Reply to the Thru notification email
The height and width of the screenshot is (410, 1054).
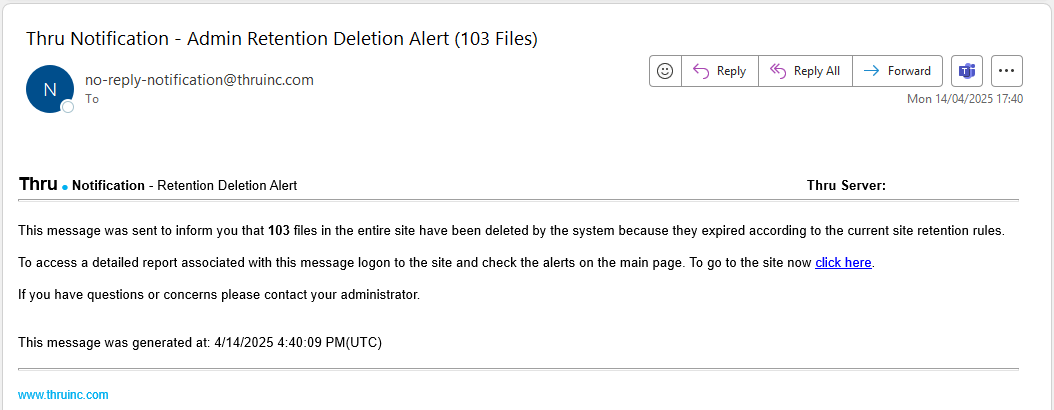tap(720, 71)
